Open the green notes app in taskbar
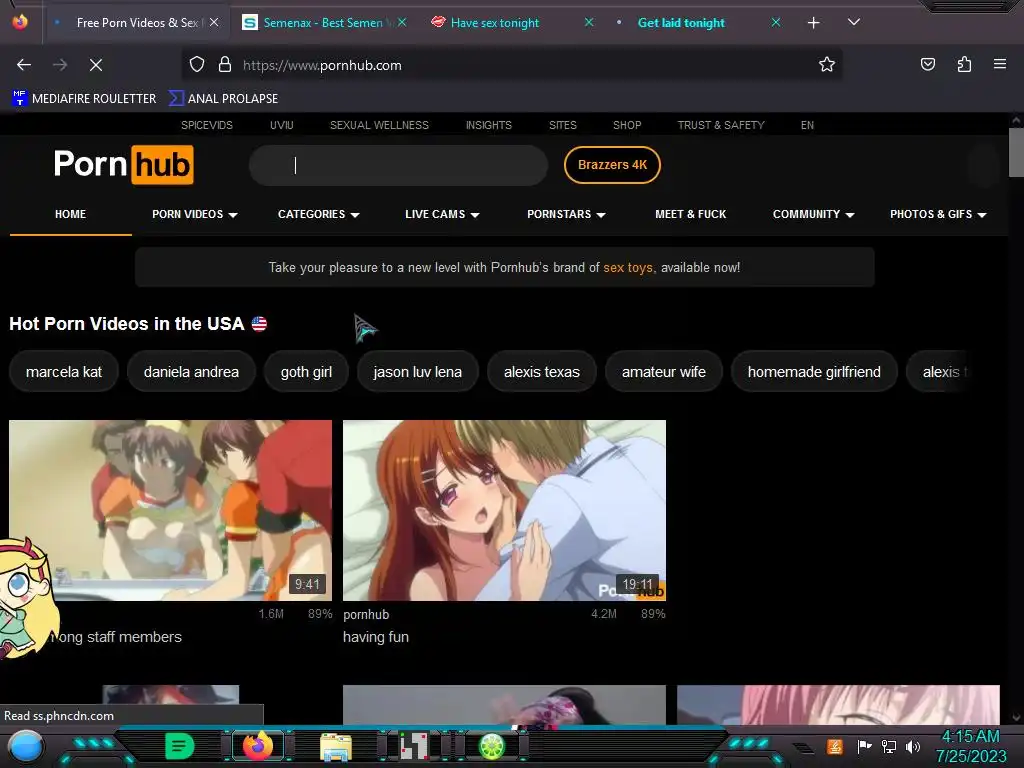 (180, 746)
